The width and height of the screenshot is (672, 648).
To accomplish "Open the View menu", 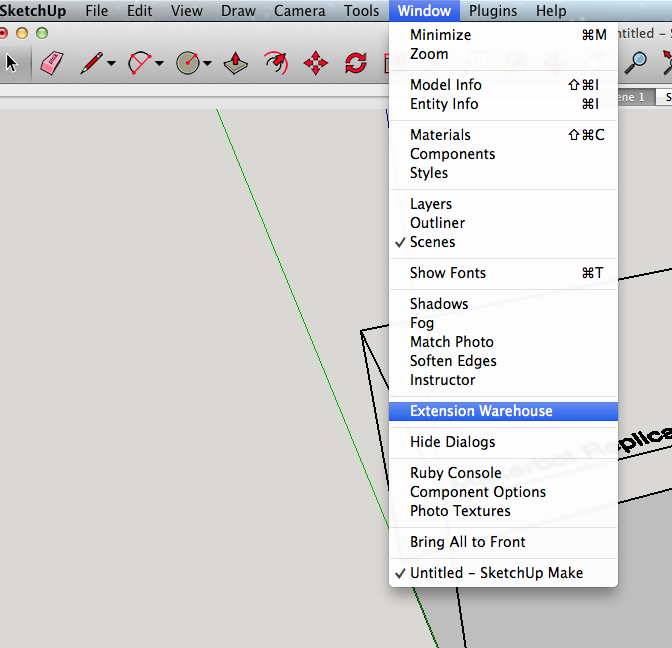I will pyautogui.click(x=186, y=11).
